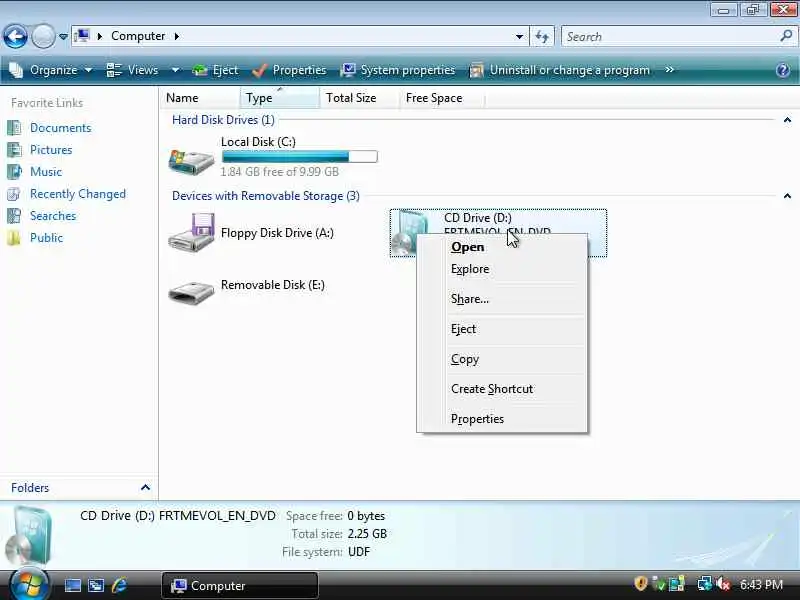800x600 pixels.
Task: Open Searches favorite link
Action: click(x=53, y=216)
